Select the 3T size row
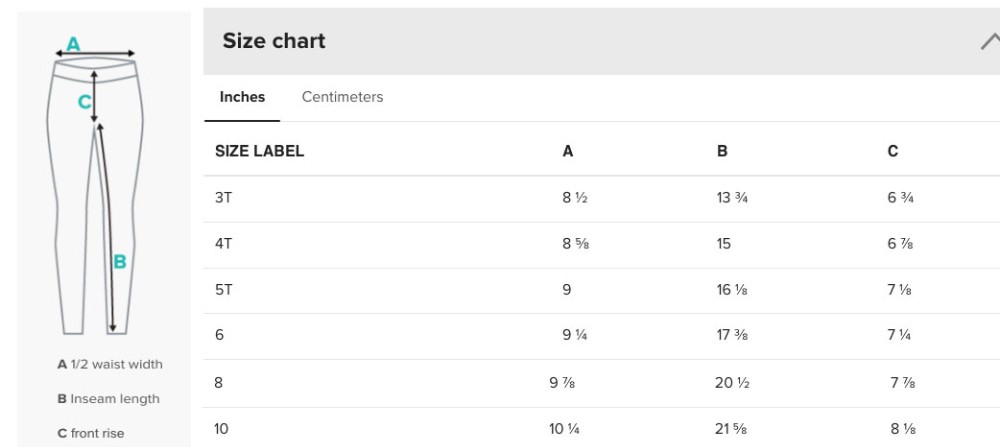Screen dimensions: 1000x447 pyautogui.click(x=601, y=198)
